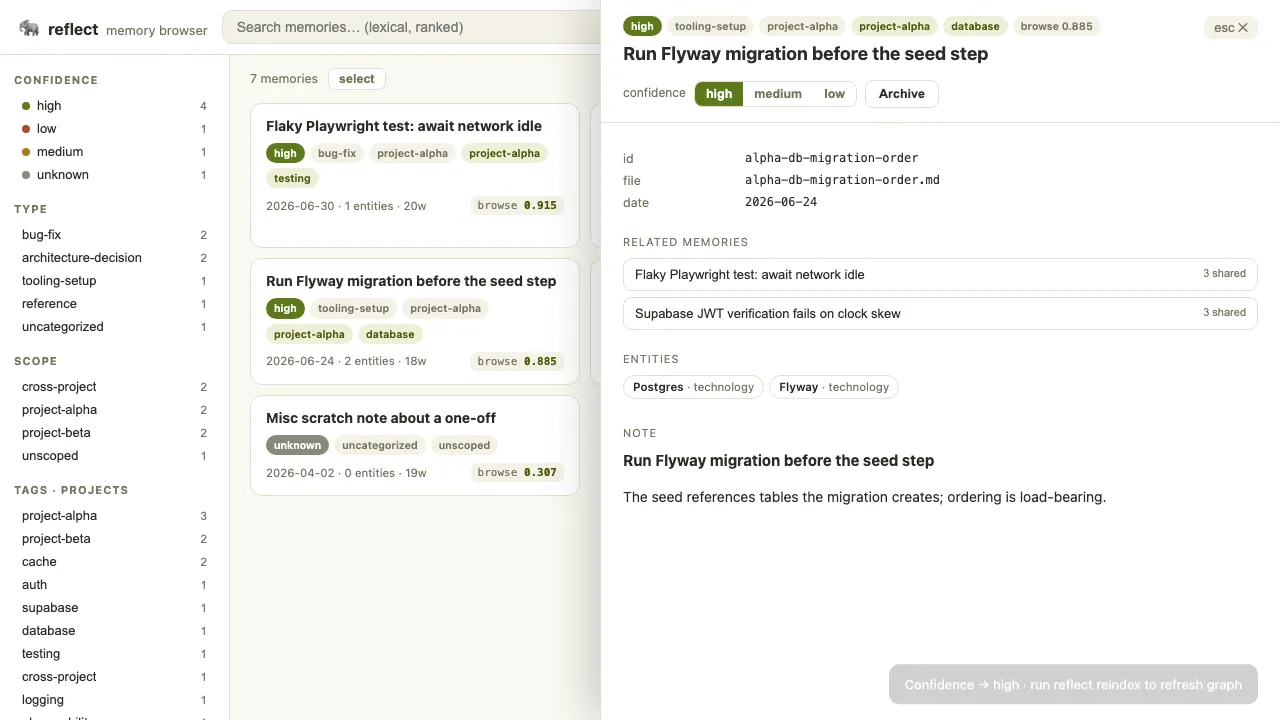Viewport: 1280px width, 720px height.
Task: Open related memory Flaky Playwright test
Action: (940, 274)
